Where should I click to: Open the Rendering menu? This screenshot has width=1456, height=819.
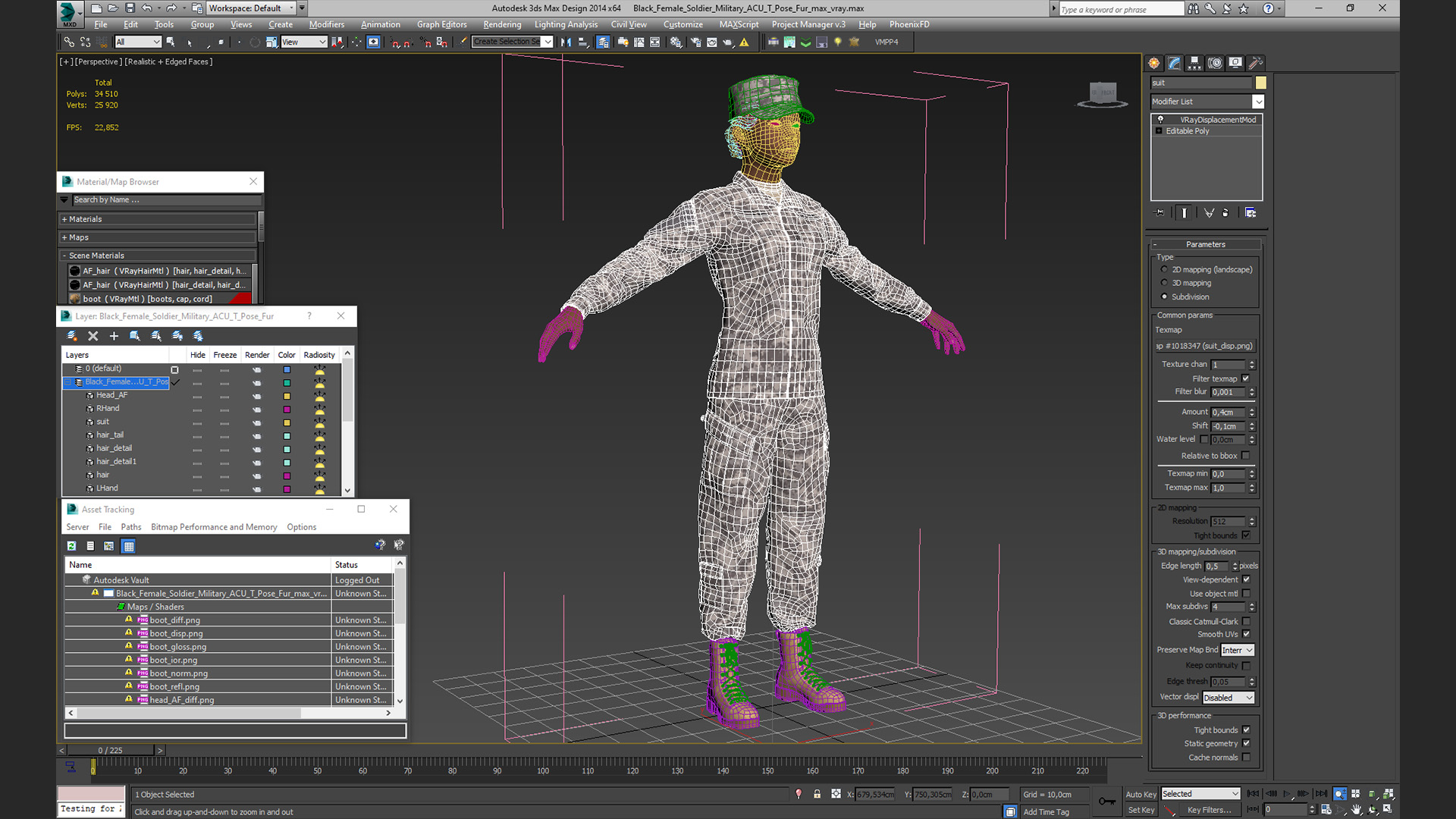tap(502, 24)
